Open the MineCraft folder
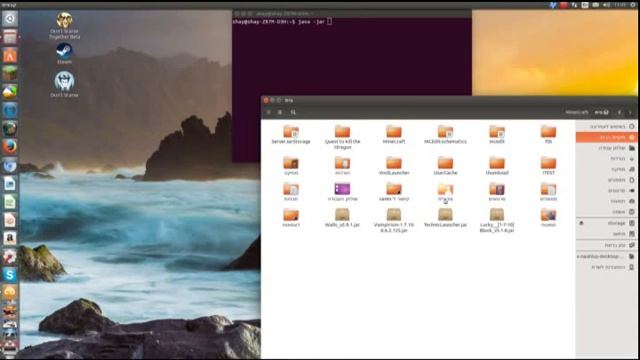The width and height of the screenshot is (640, 360). 394,135
